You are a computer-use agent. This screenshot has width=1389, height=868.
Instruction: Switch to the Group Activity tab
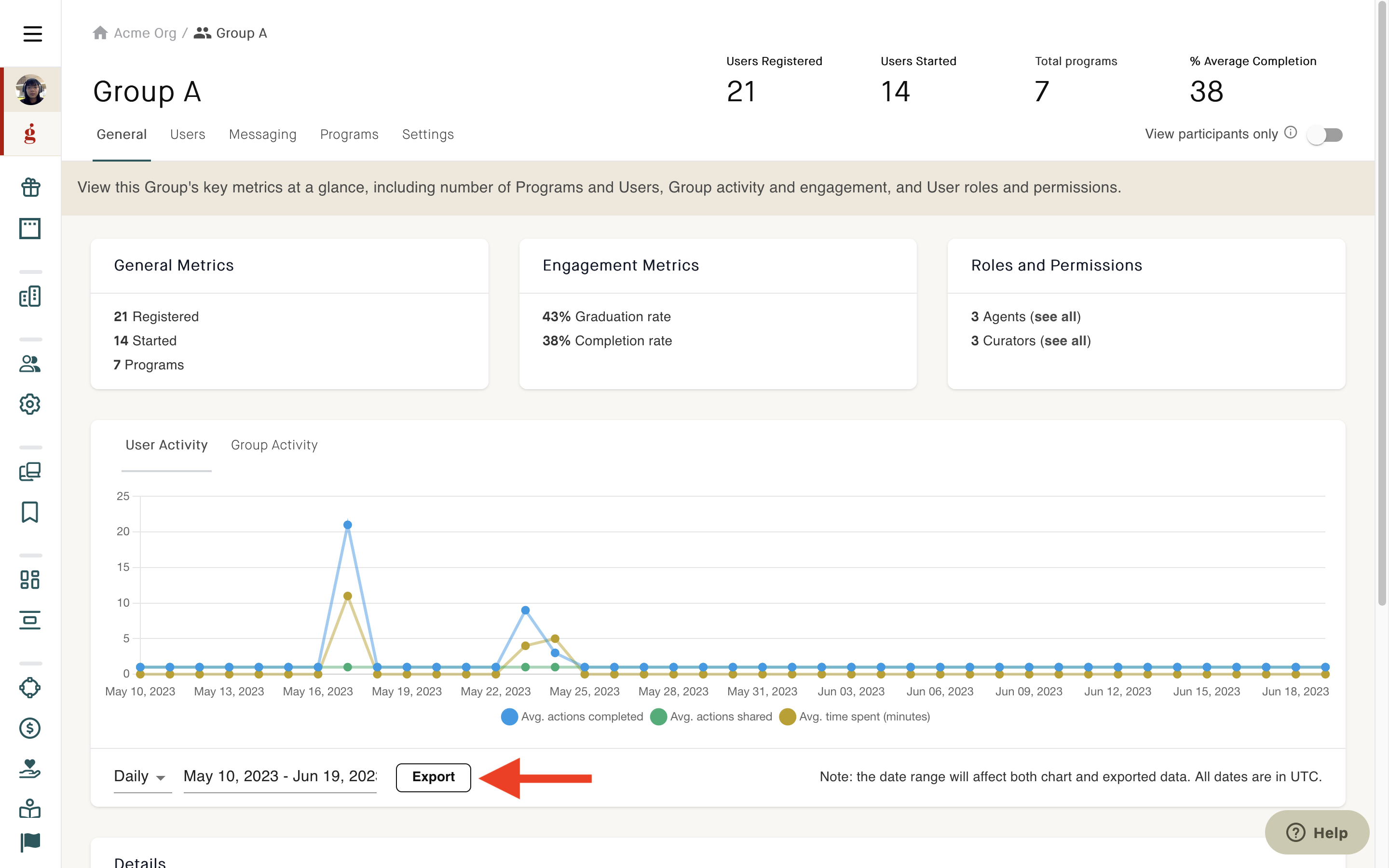(x=274, y=445)
